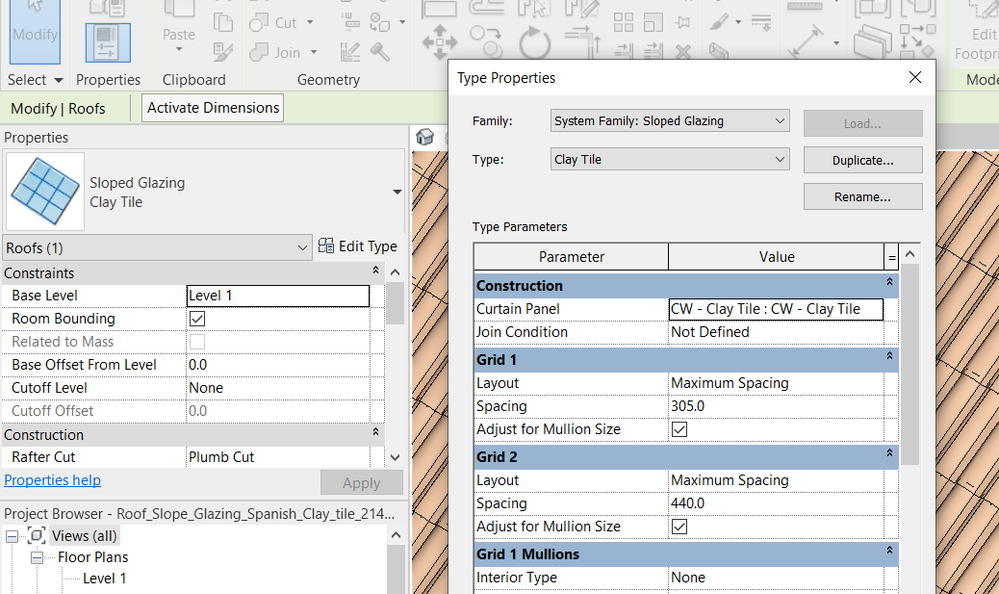Image resolution: width=999 pixels, height=594 pixels.
Task: Toggle Grid 1 Adjust for Mullion Size
Action: click(679, 430)
